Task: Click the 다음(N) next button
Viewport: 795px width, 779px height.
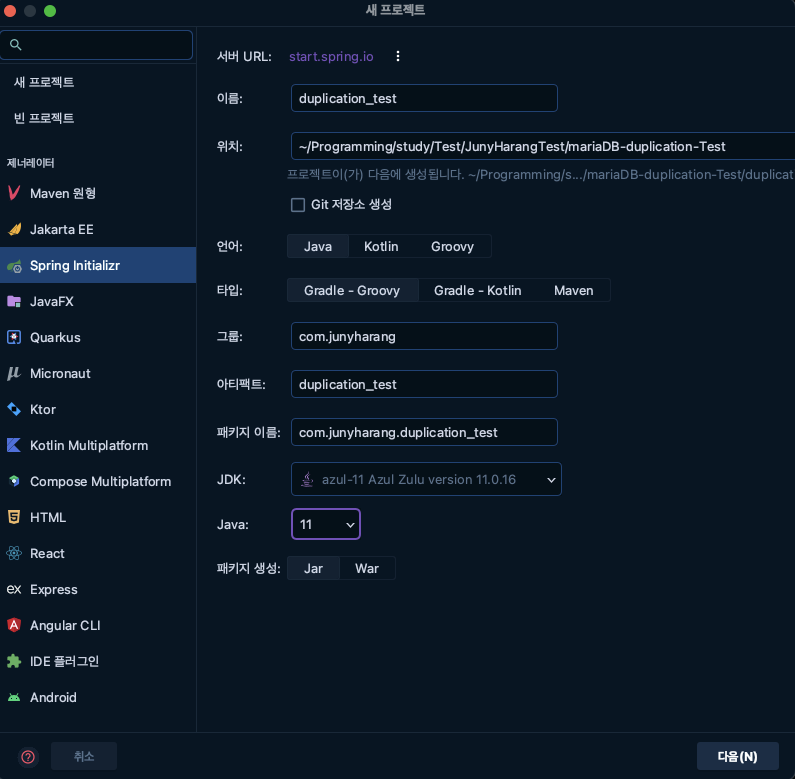Action: pyautogui.click(x=738, y=757)
